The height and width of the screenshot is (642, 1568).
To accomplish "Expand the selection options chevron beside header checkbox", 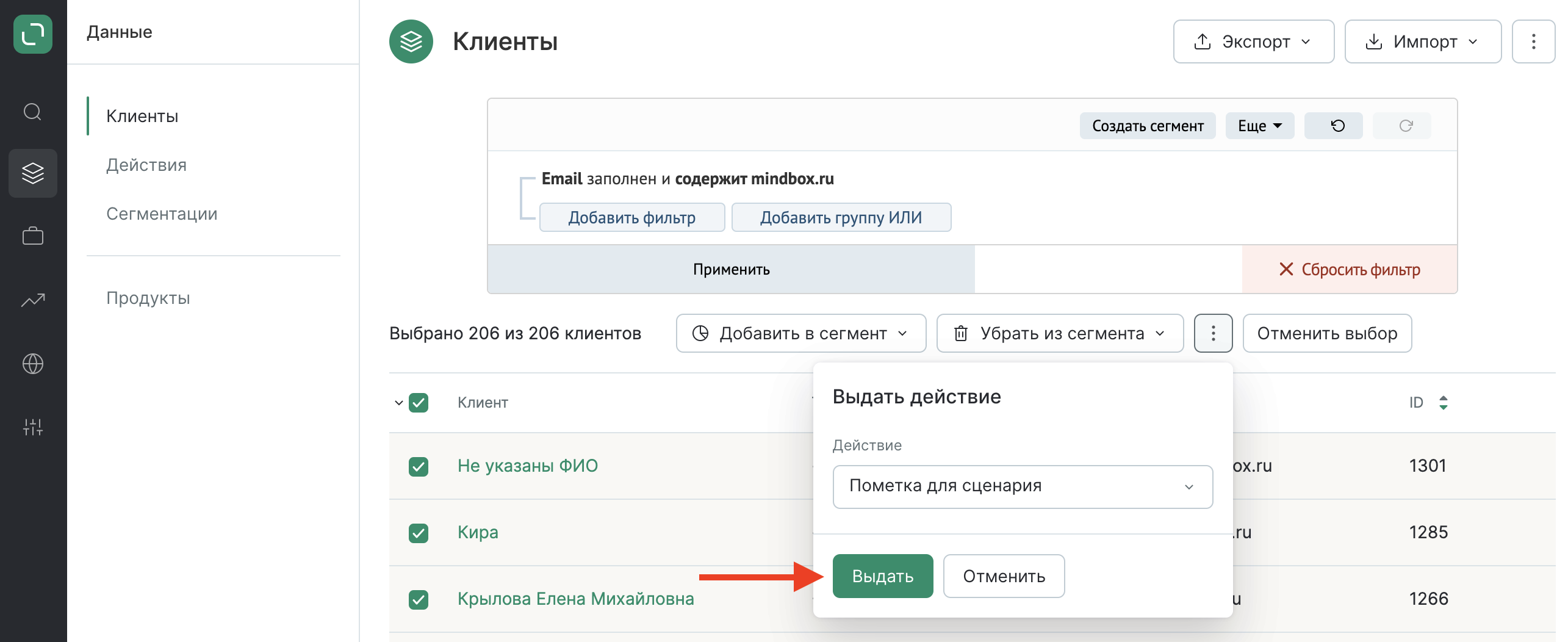I will pyautogui.click(x=398, y=403).
